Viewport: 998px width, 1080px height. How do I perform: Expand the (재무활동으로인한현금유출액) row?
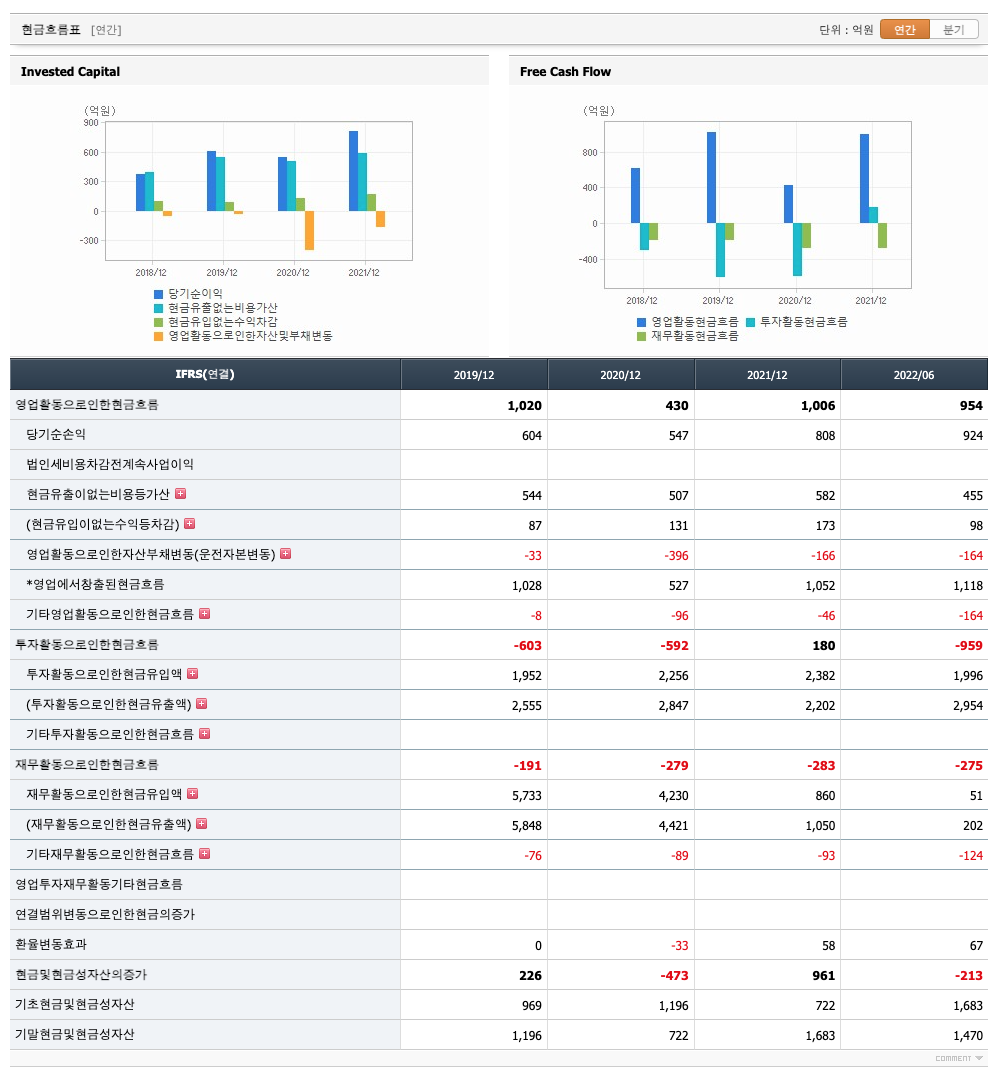(x=202, y=824)
